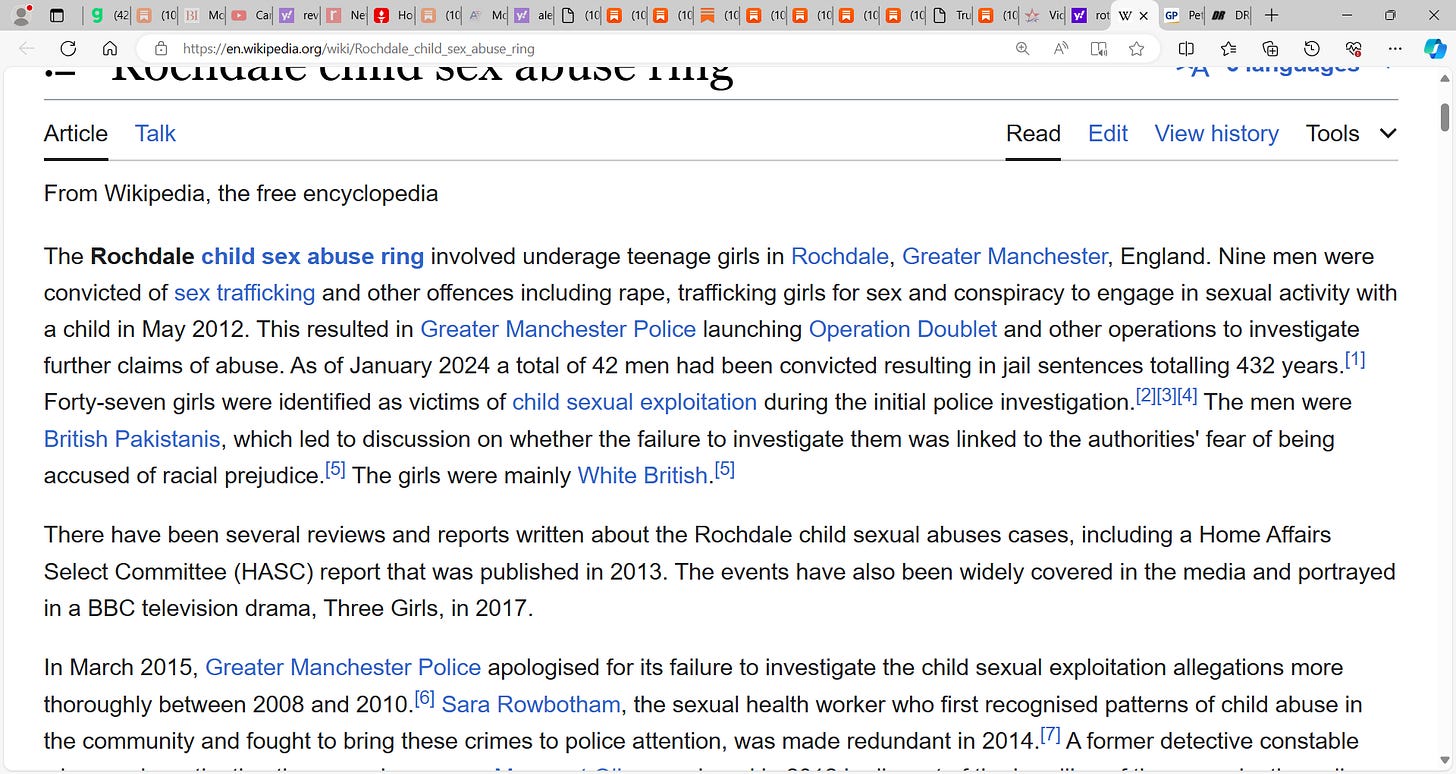The width and height of the screenshot is (1456, 774).
Task: Open the zoom magnifier icon in address bar
Action: point(1022,48)
